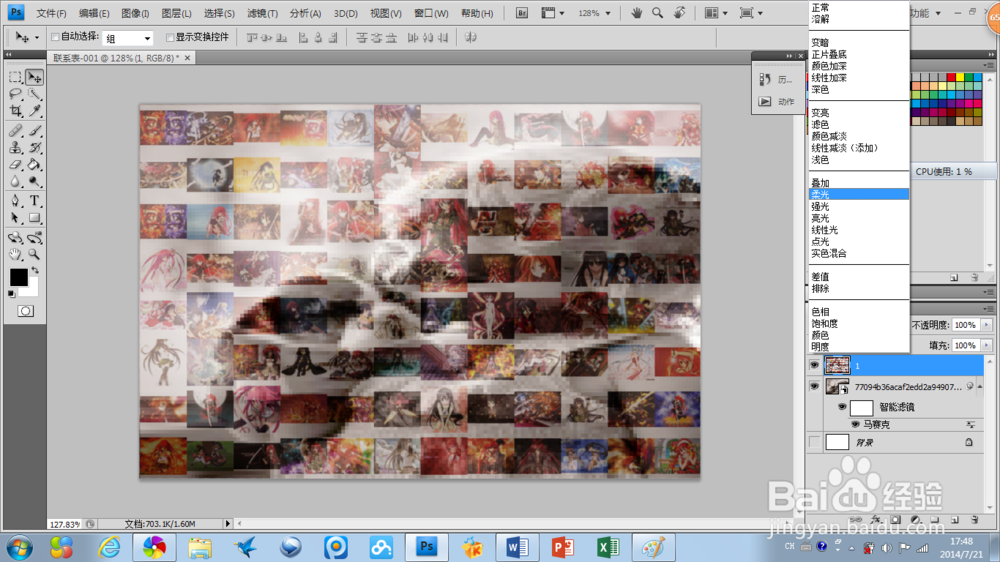
Task: Open the opacity slider arrow
Action: (x=986, y=325)
